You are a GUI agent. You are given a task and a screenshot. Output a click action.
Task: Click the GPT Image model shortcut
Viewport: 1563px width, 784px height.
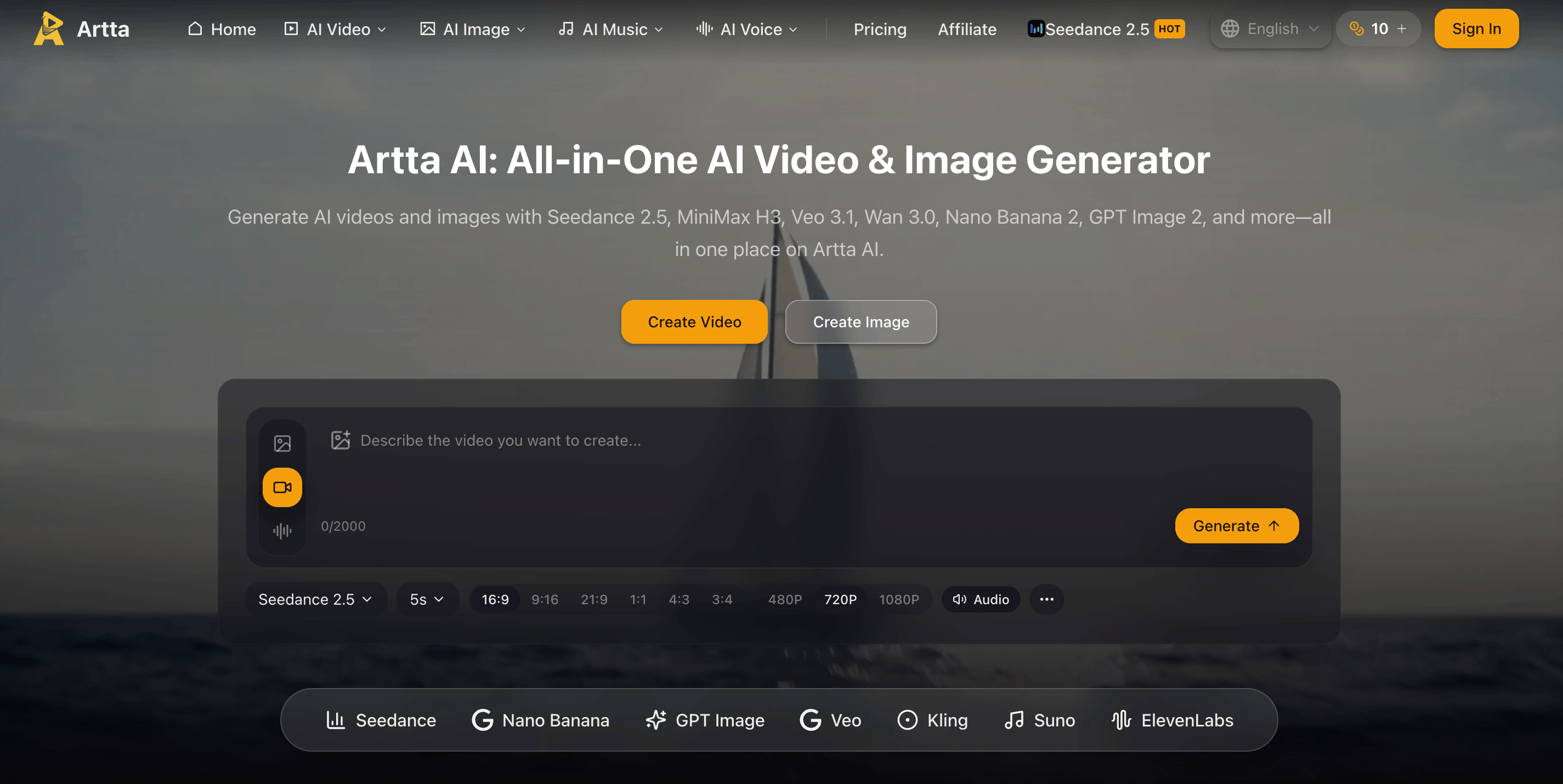pyautogui.click(x=705, y=720)
